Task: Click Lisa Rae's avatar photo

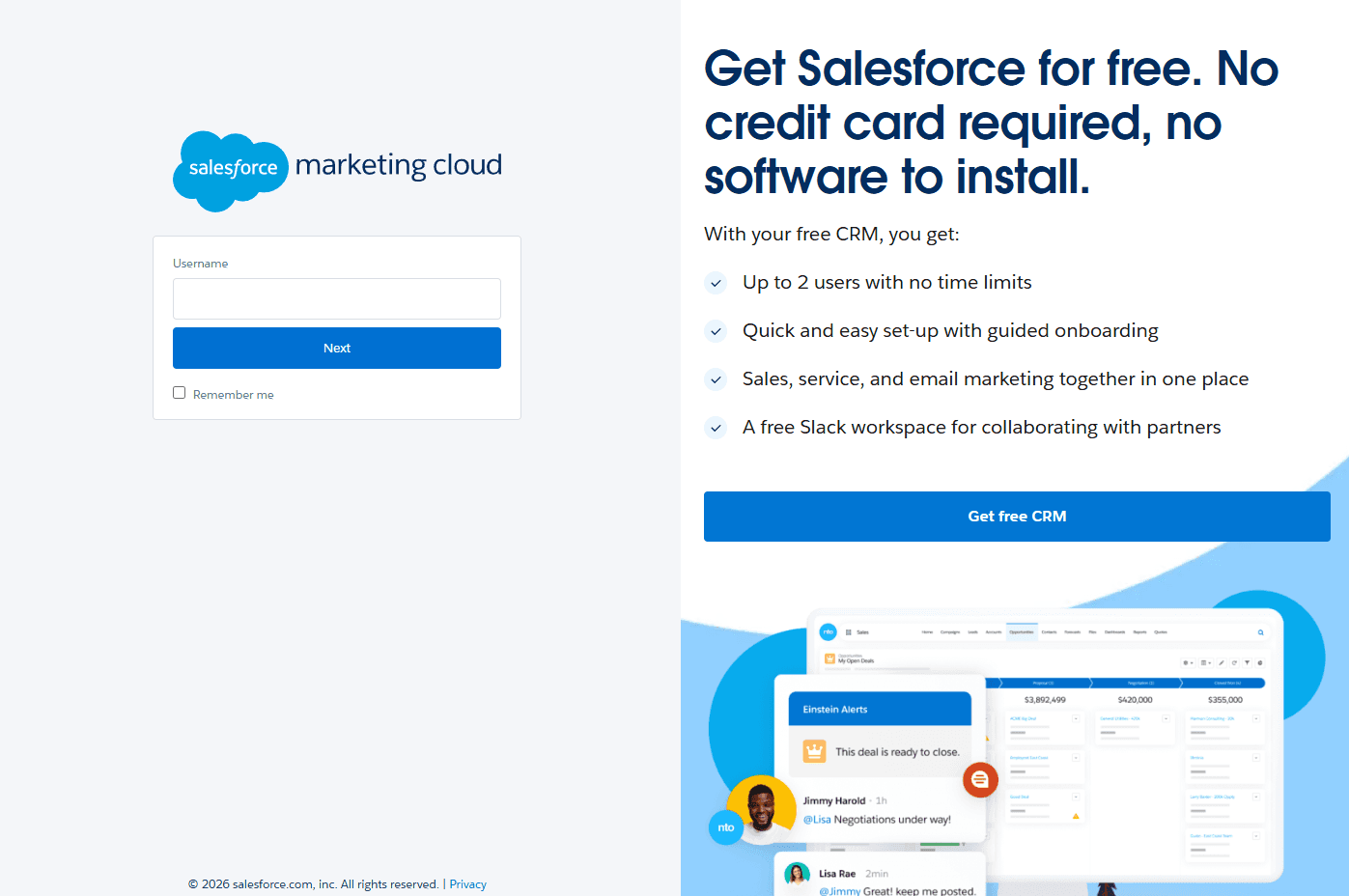Action: (797, 875)
